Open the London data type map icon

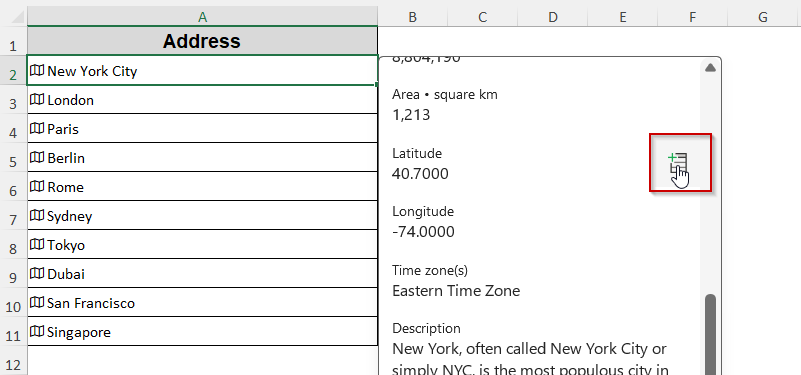click(x=37, y=99)
